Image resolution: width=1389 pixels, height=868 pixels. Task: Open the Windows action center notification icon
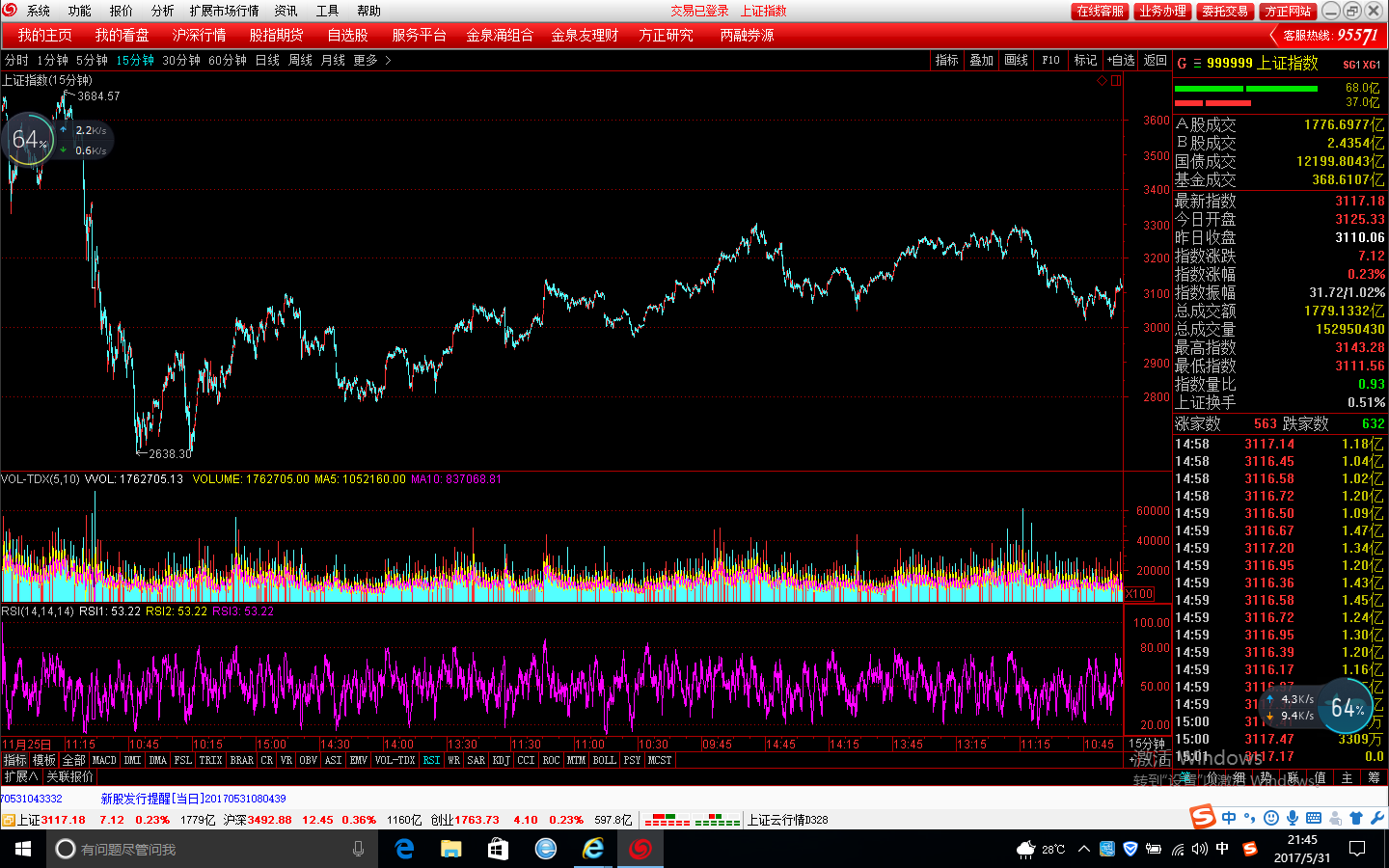click(1357, 849)
